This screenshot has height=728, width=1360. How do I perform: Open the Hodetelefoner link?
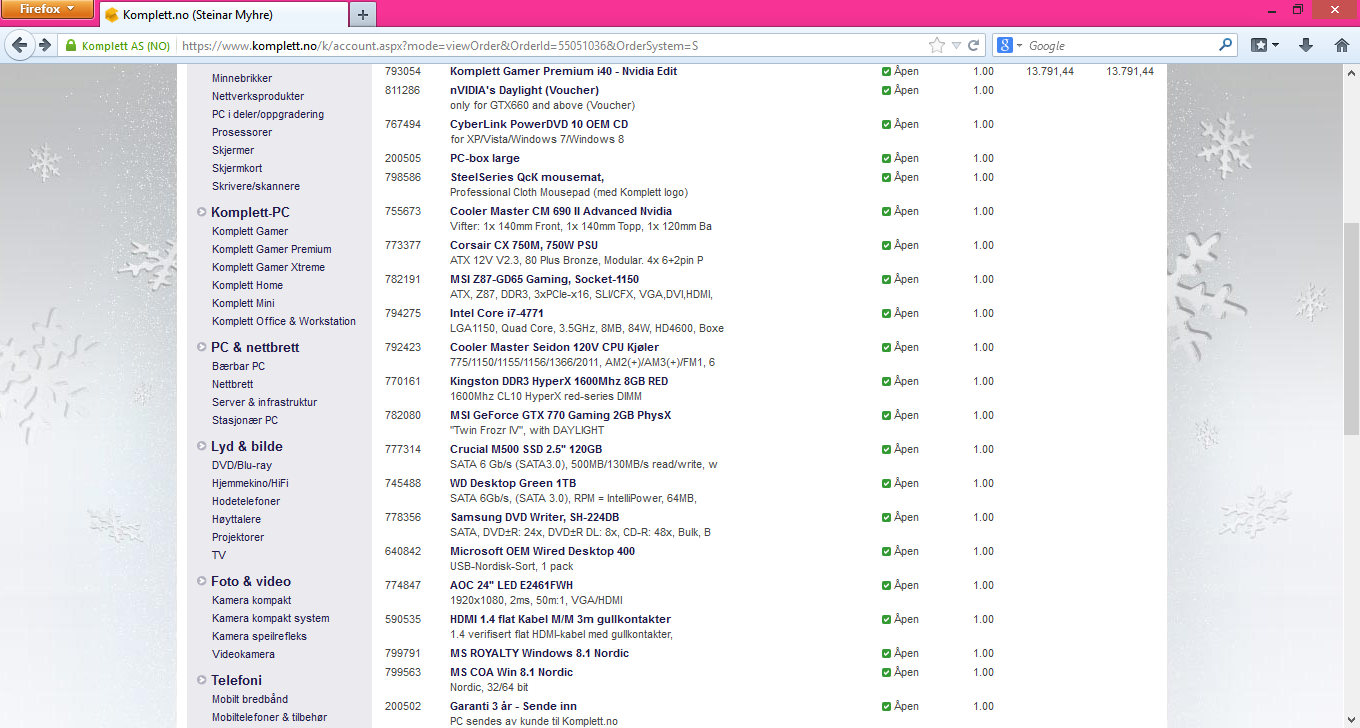[246, 501]
